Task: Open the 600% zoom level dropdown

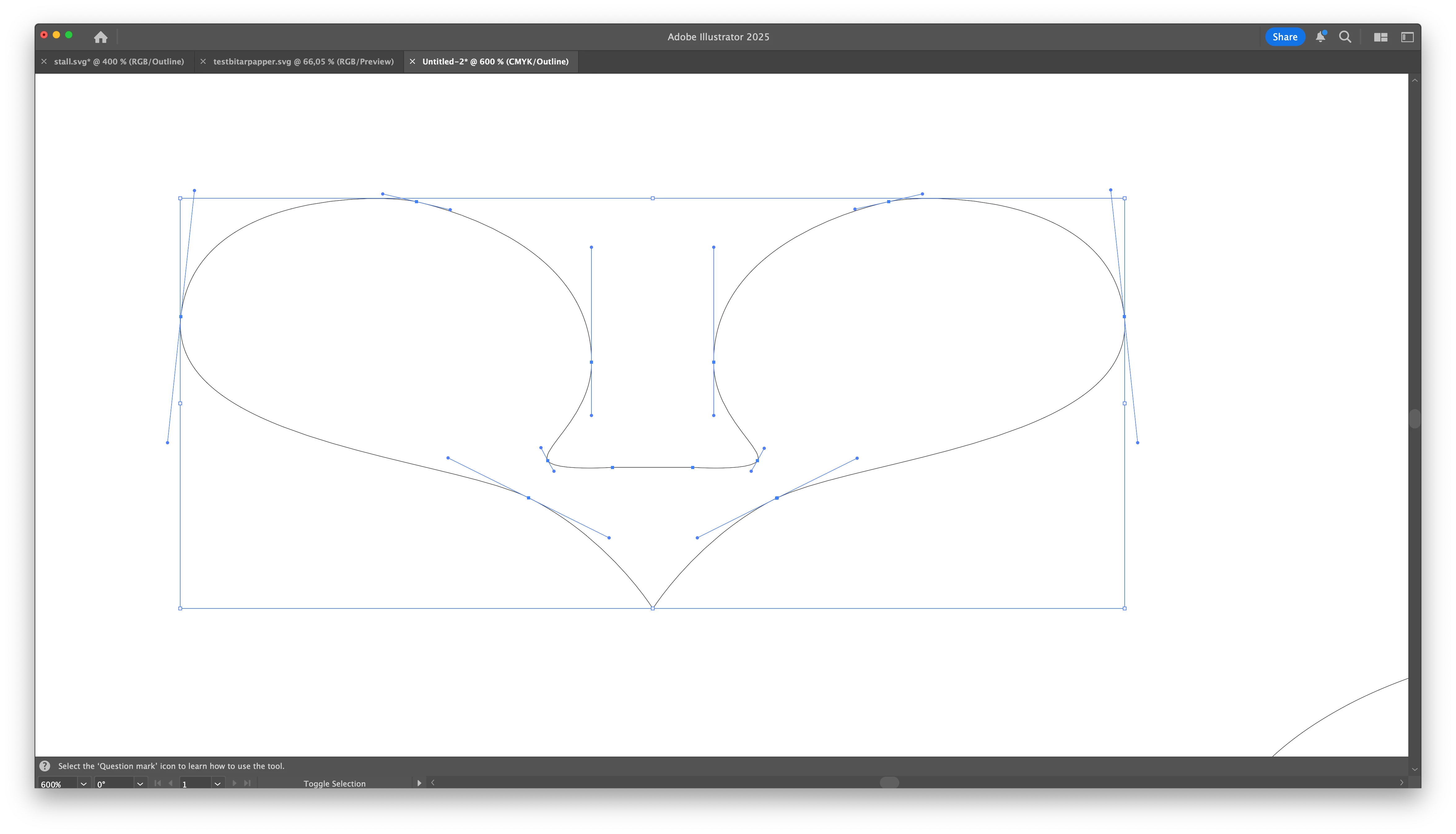Action: (x=84, y=784)
